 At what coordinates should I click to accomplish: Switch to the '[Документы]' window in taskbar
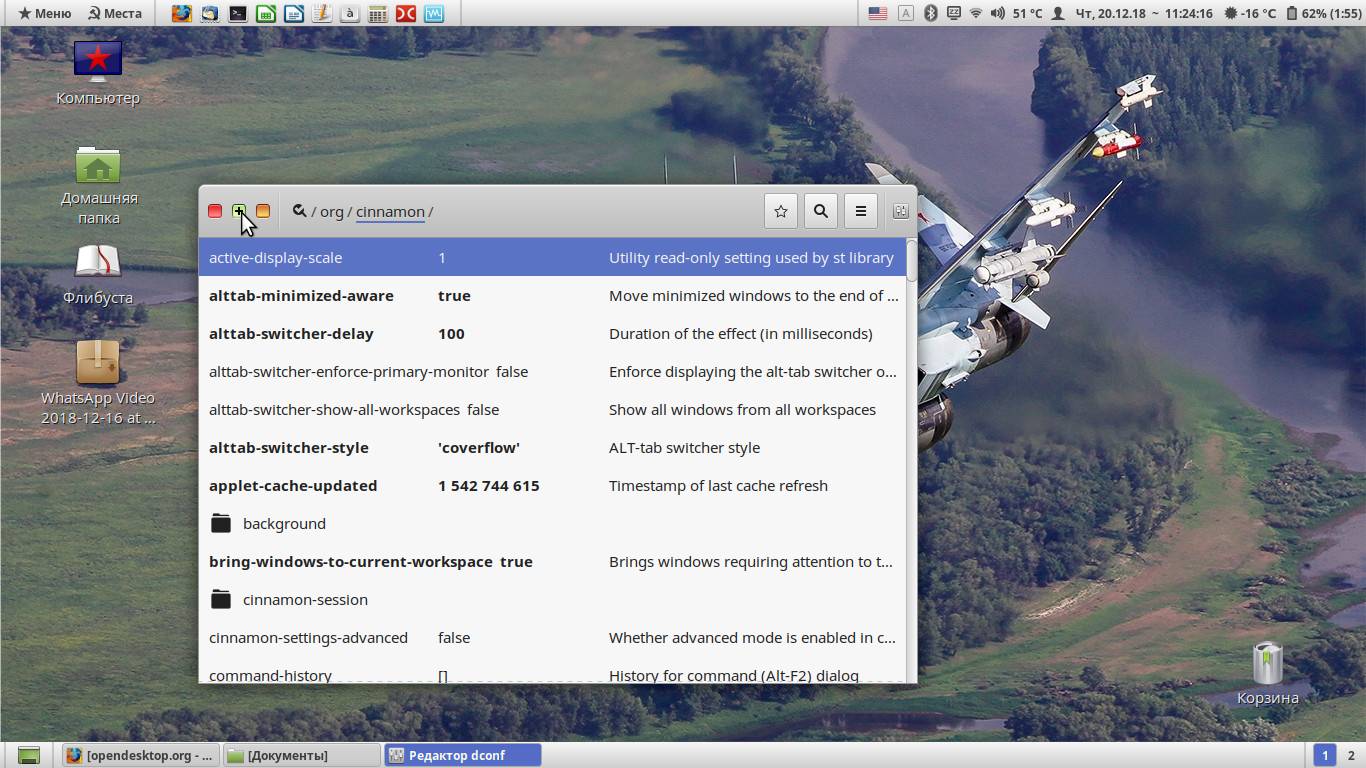(x=301, y=755)
